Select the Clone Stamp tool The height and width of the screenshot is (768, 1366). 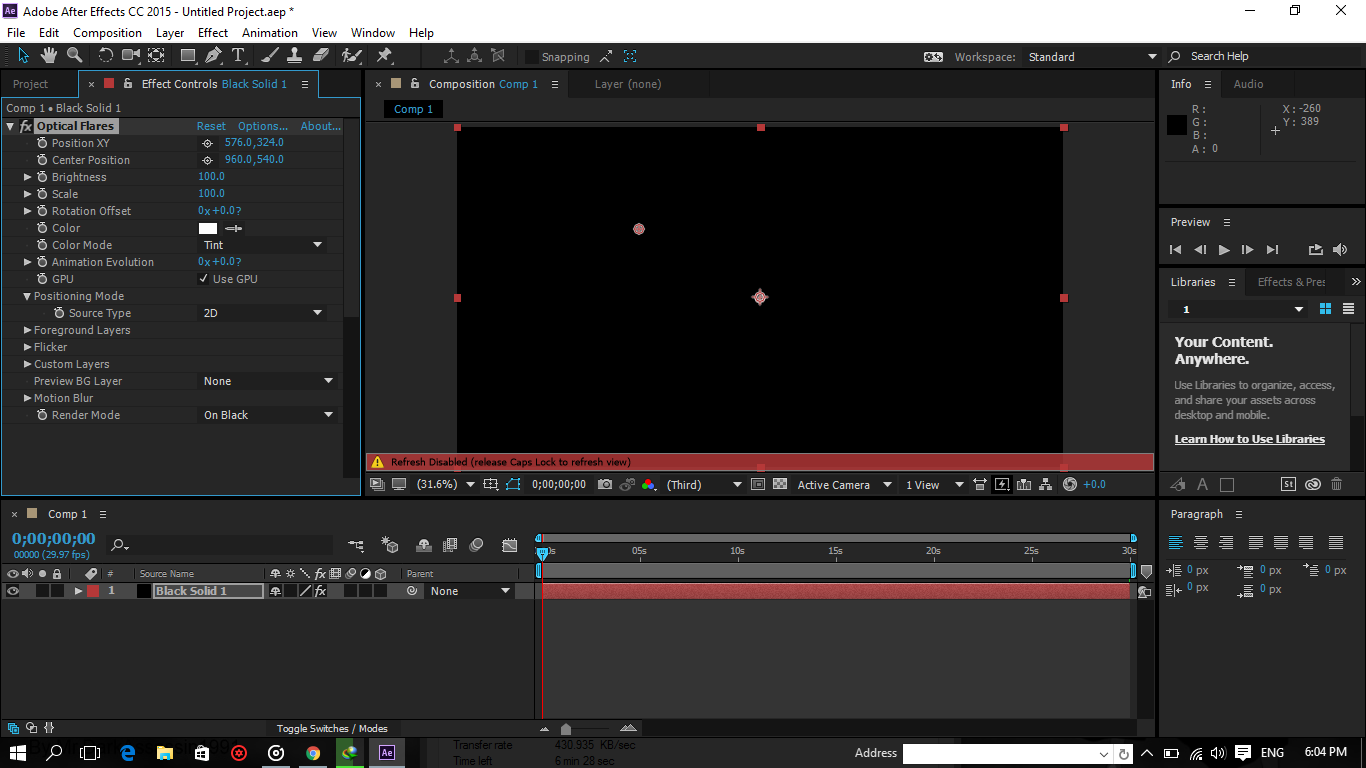point(296,56)
